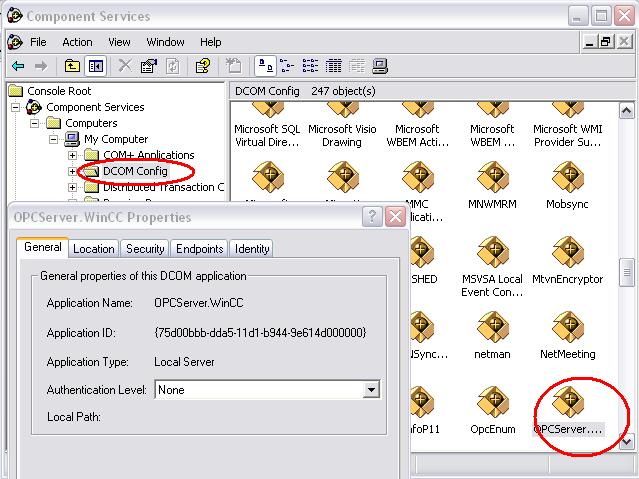This screenshot has height=479, width=639.
Task: Click the computer icon at the toolbar's end
Action: [x=380, y=66]
